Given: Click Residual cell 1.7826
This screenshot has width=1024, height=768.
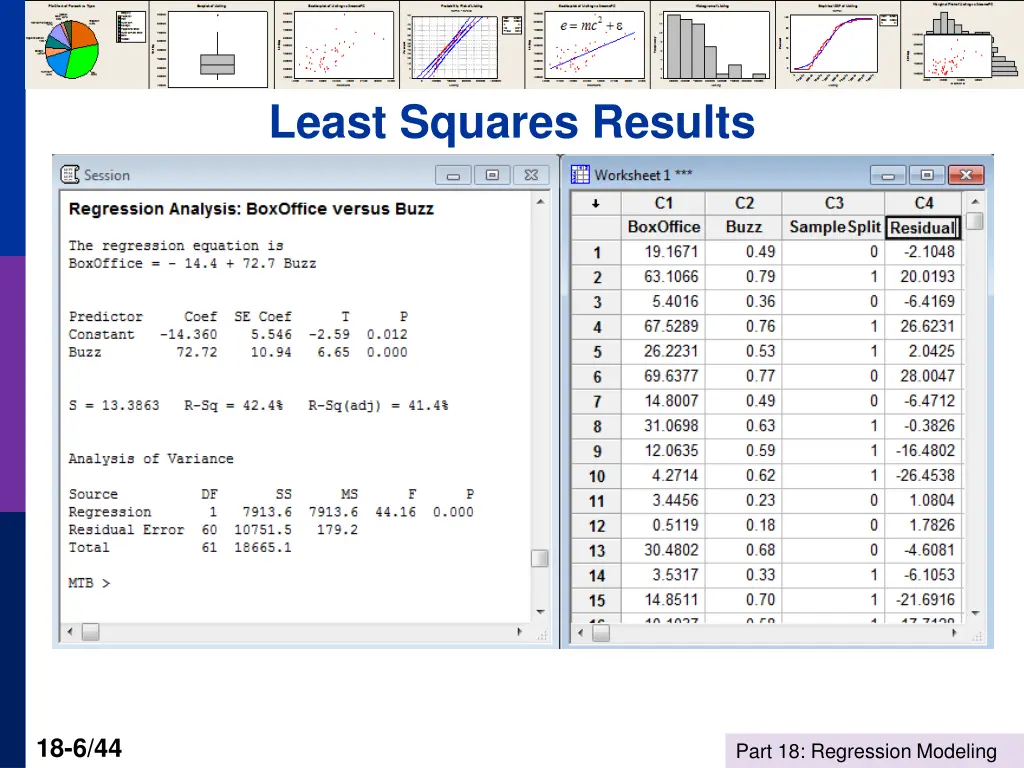Looking at the screenshot, I should tap(923, 526).
